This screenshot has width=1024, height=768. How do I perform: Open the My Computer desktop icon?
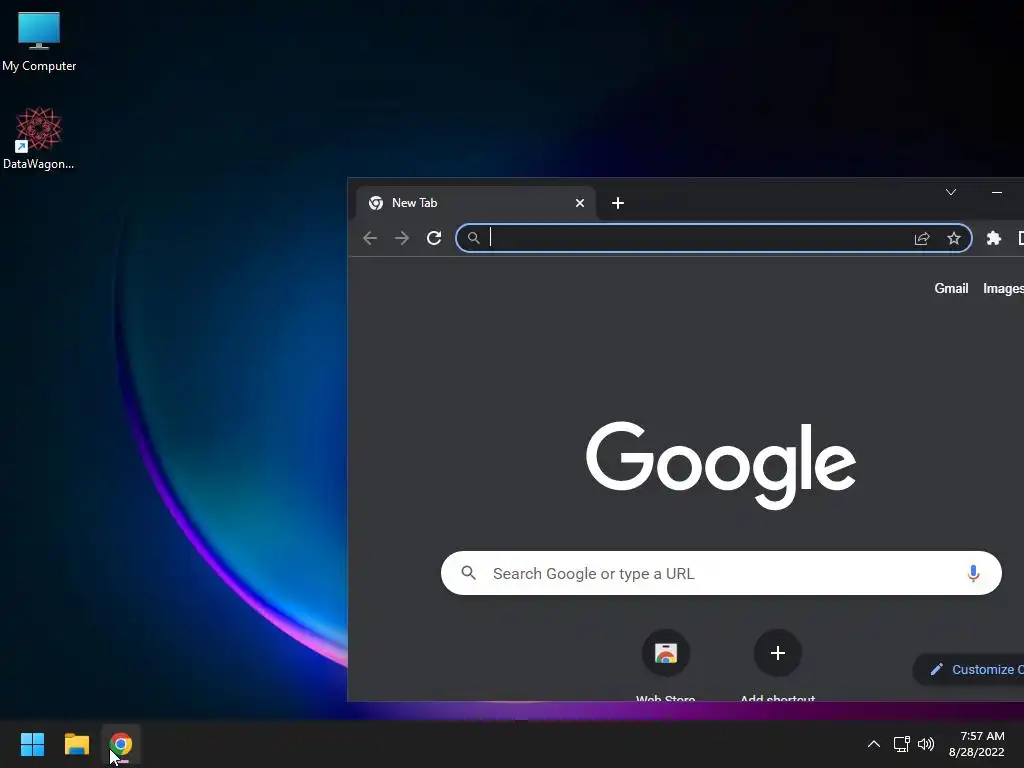coord(39,42)
